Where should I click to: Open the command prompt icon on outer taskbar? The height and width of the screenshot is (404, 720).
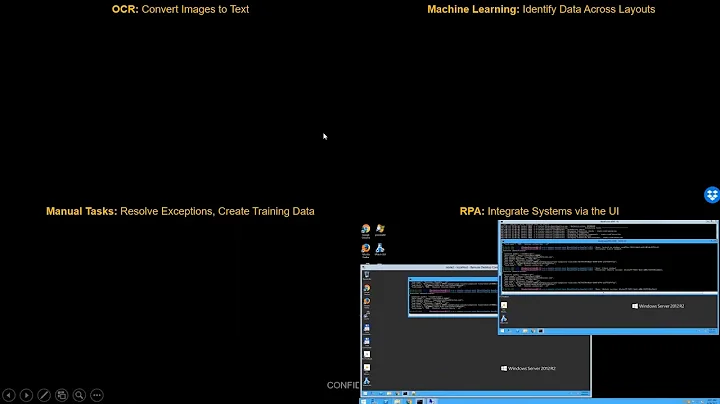pyautogui.click(x=420, y=401)
